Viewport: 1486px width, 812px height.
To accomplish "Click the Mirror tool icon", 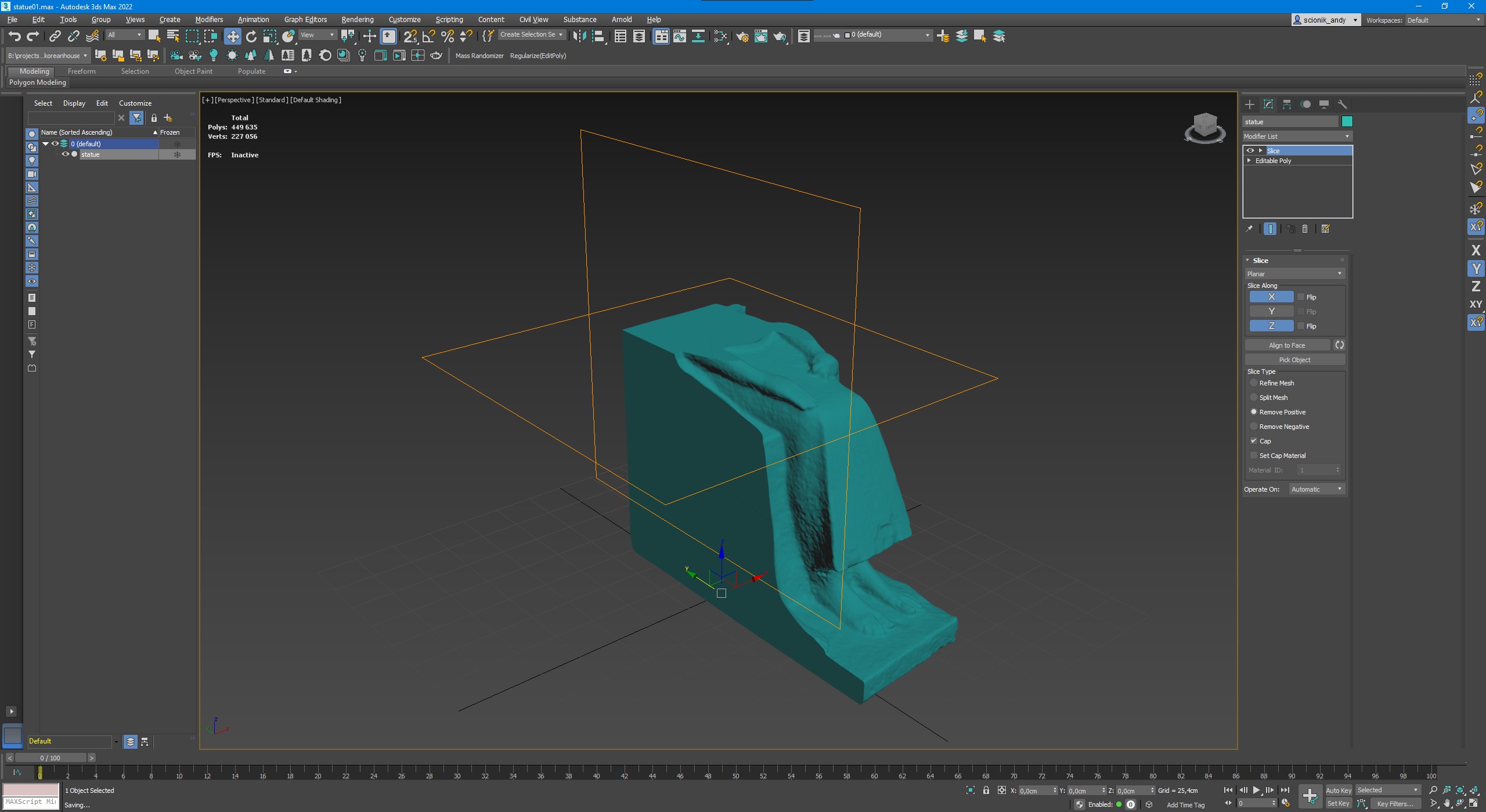I will [579, 36].
